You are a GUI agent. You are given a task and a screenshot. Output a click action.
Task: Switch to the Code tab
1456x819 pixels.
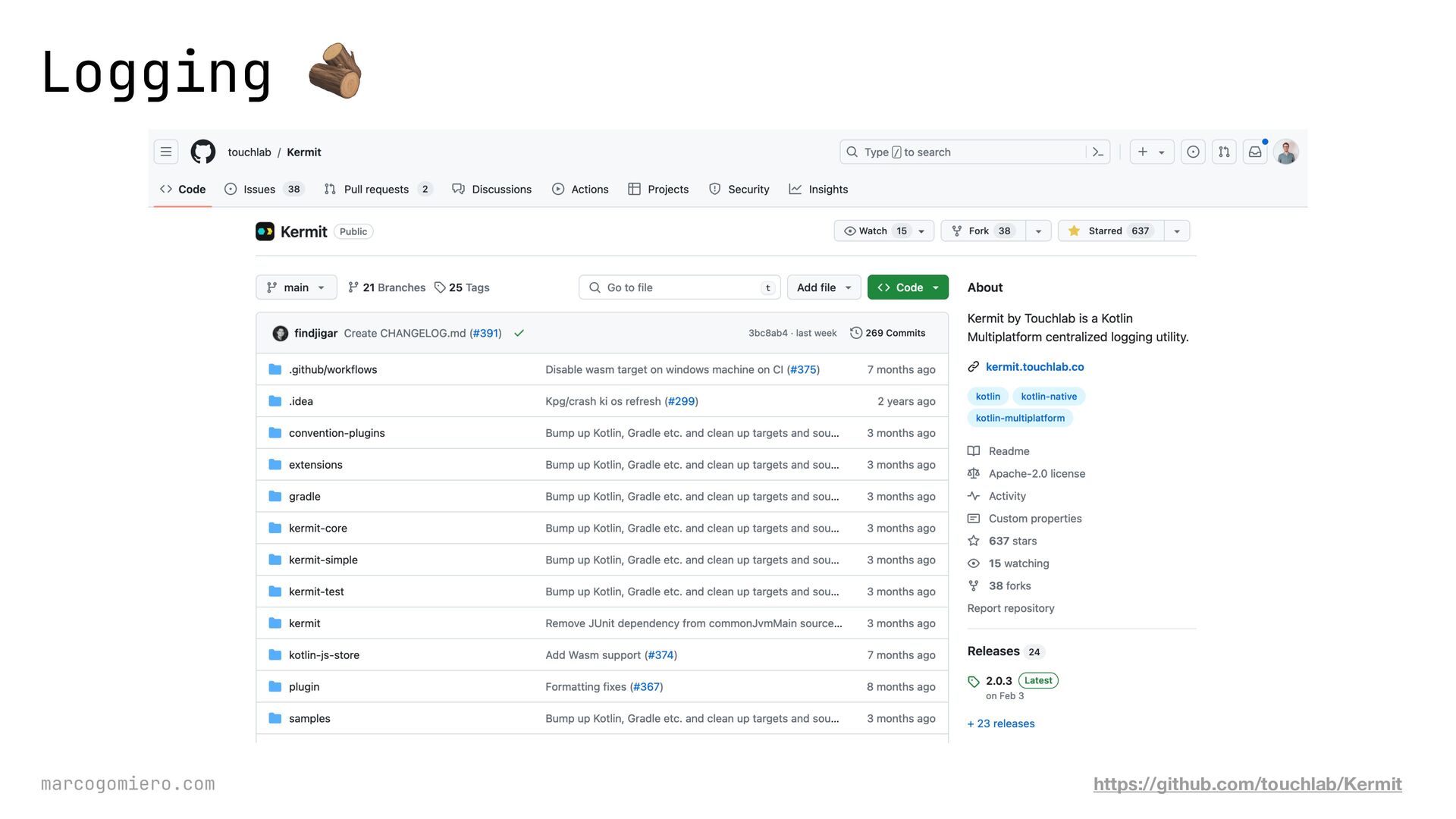coord(183,189)
